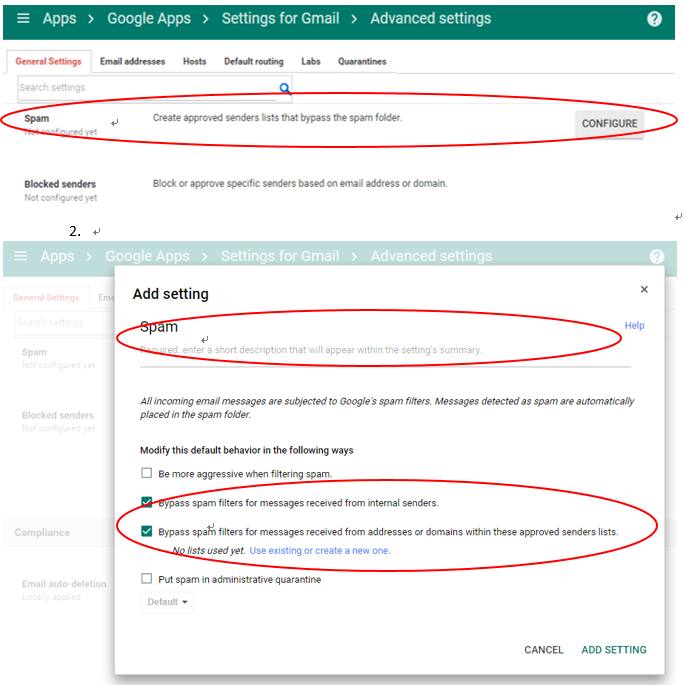Click the Blocked senders setting row title
The image size is (684, 685).
pos(60,184)
